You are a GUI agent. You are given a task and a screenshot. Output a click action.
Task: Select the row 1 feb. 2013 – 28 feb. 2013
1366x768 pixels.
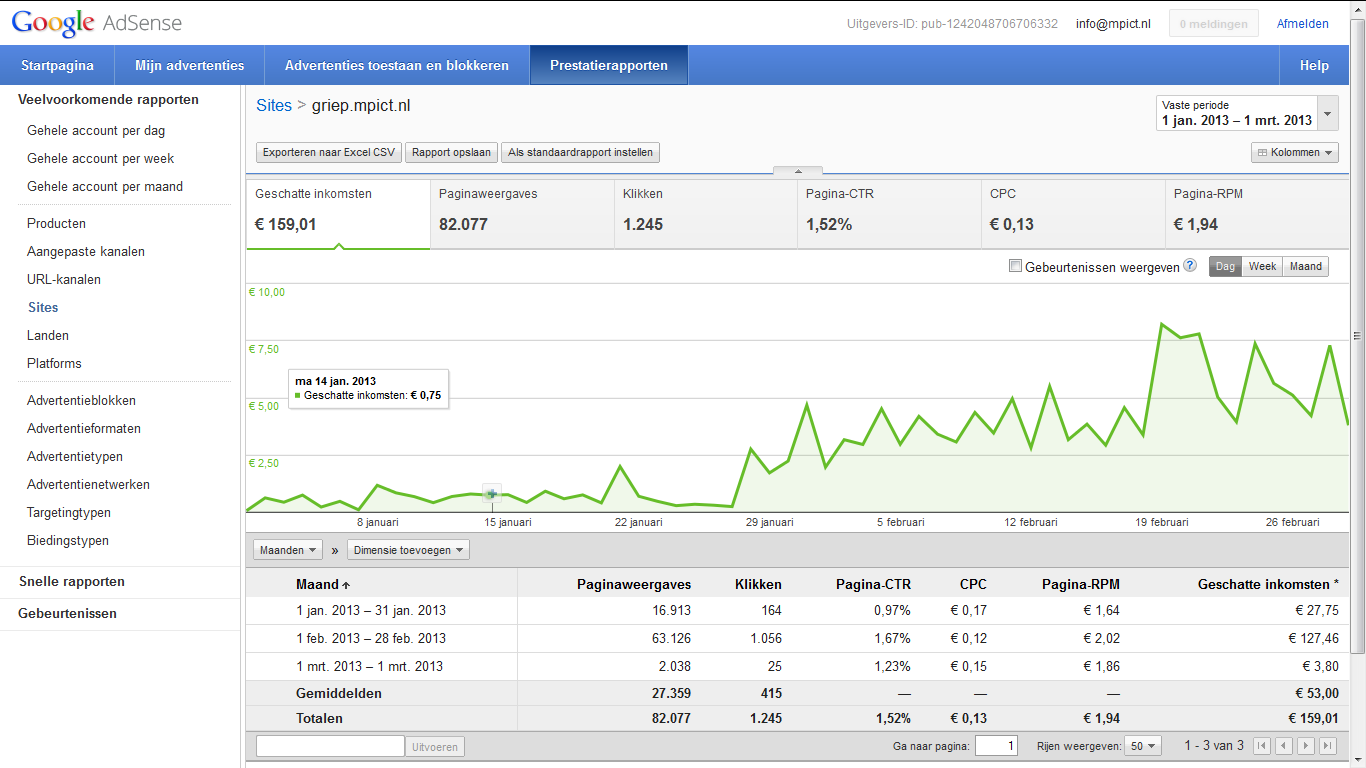(x=798, y=638)
